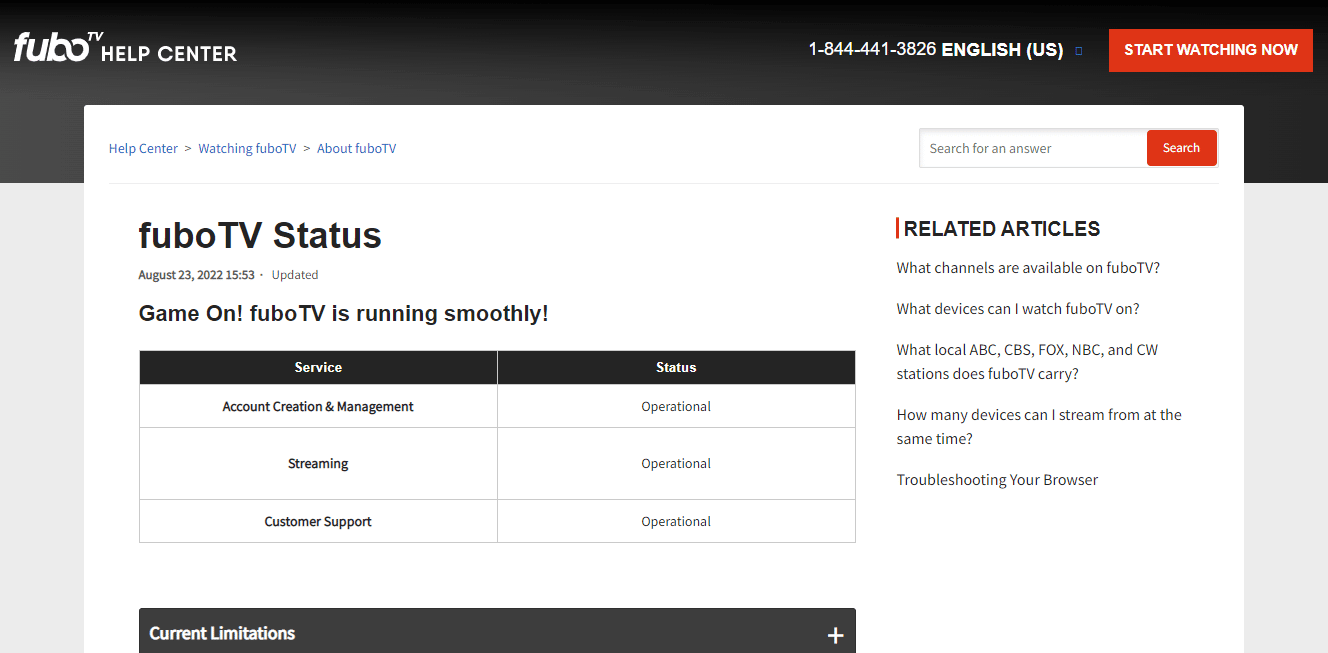Image resolution: width=1328 pixels, height=653 pixels.
Task: Select the Streaming row's Operational status cell
Action: (676, 464)
